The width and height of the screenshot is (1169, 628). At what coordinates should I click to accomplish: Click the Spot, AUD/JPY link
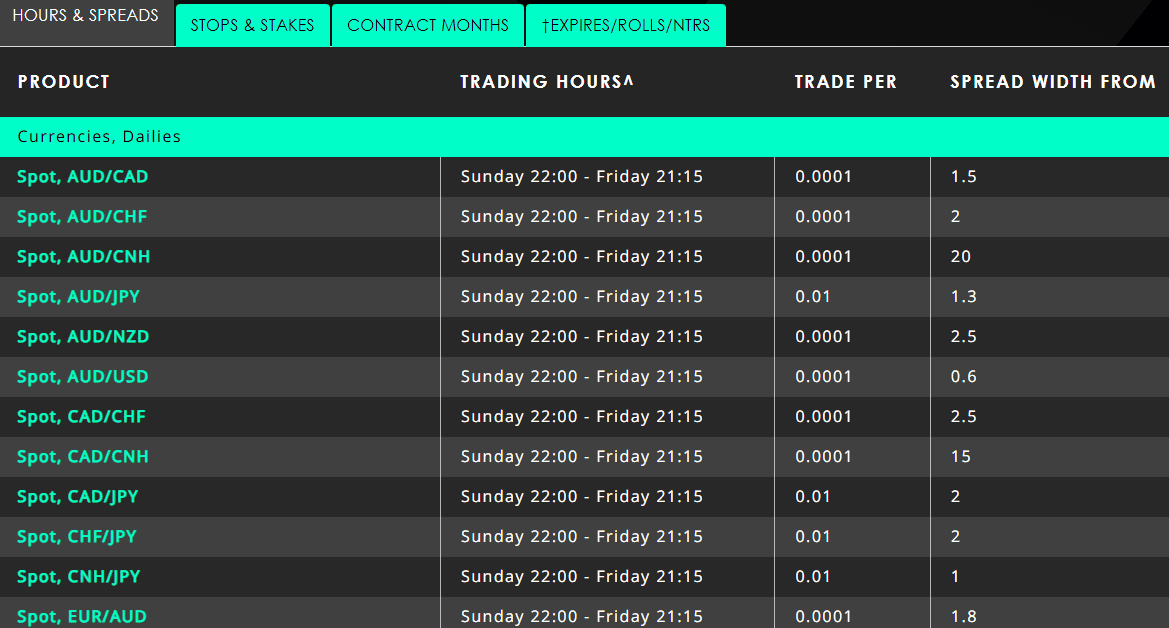click(78, 297)
